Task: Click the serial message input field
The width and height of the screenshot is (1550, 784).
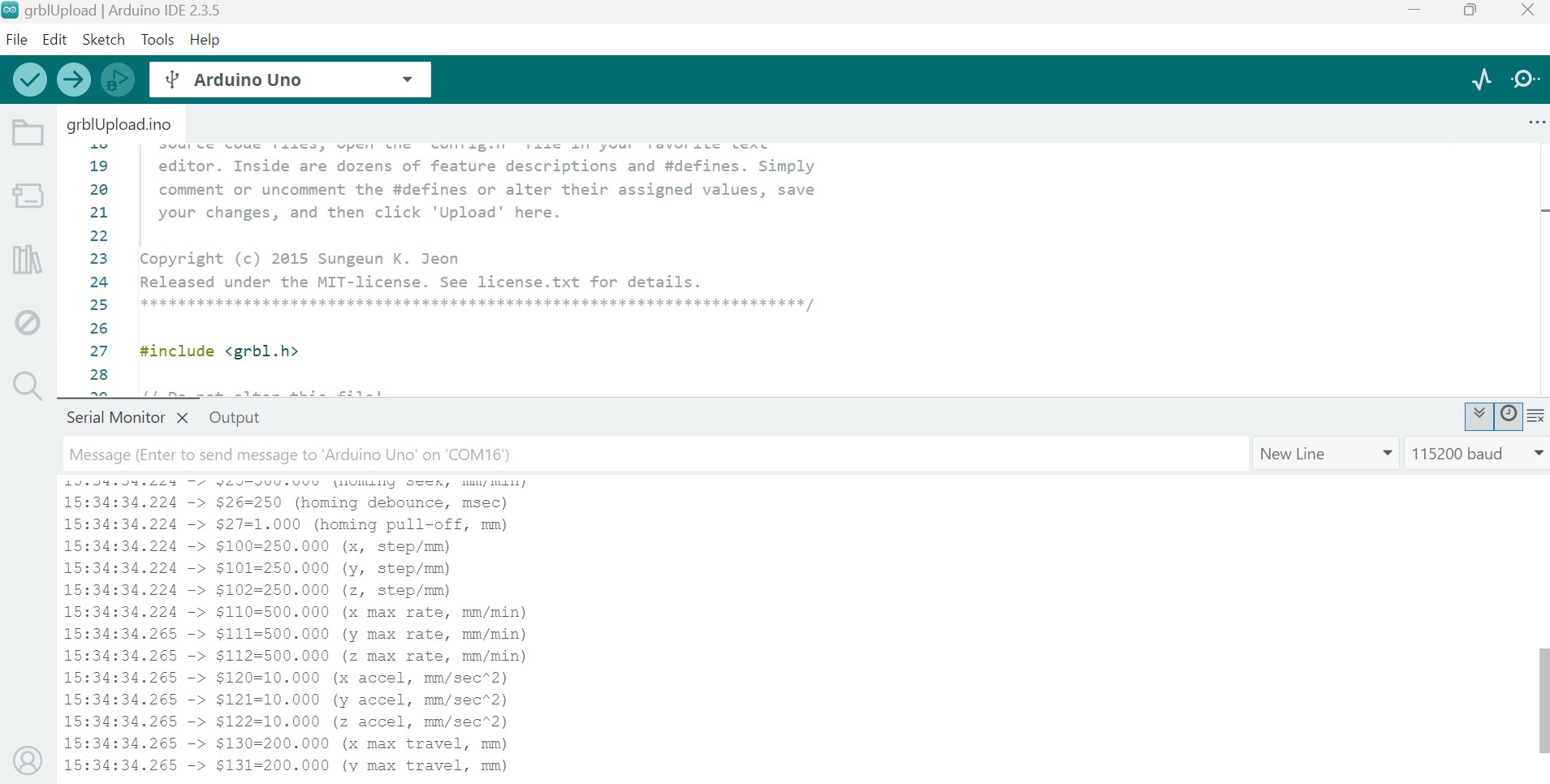Action: [655, 454]
